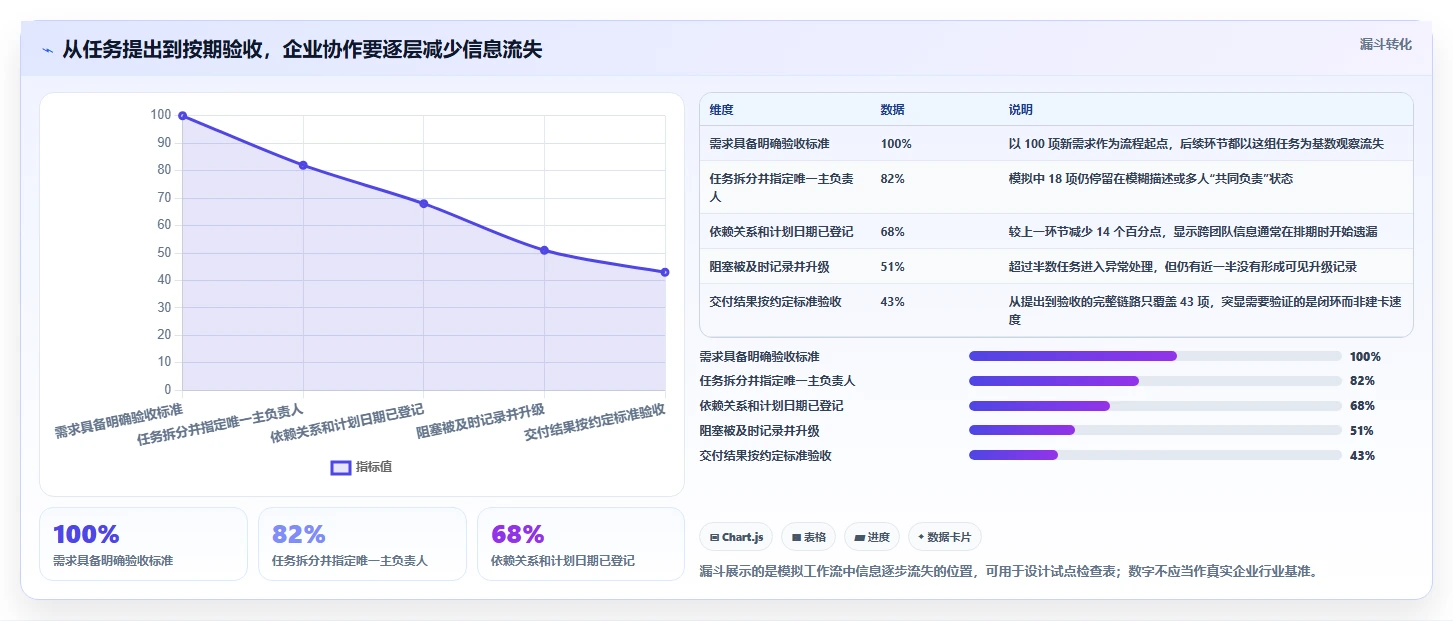The height and width of the screenshot is (621, 1453).
Task: Click the slanted x-axis label 阻塞被及时记录并升级
Action: (481, 422)
